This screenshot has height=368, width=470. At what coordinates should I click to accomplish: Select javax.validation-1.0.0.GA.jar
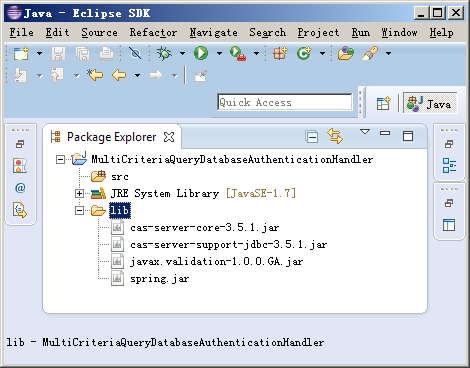(x=217, y=262)
